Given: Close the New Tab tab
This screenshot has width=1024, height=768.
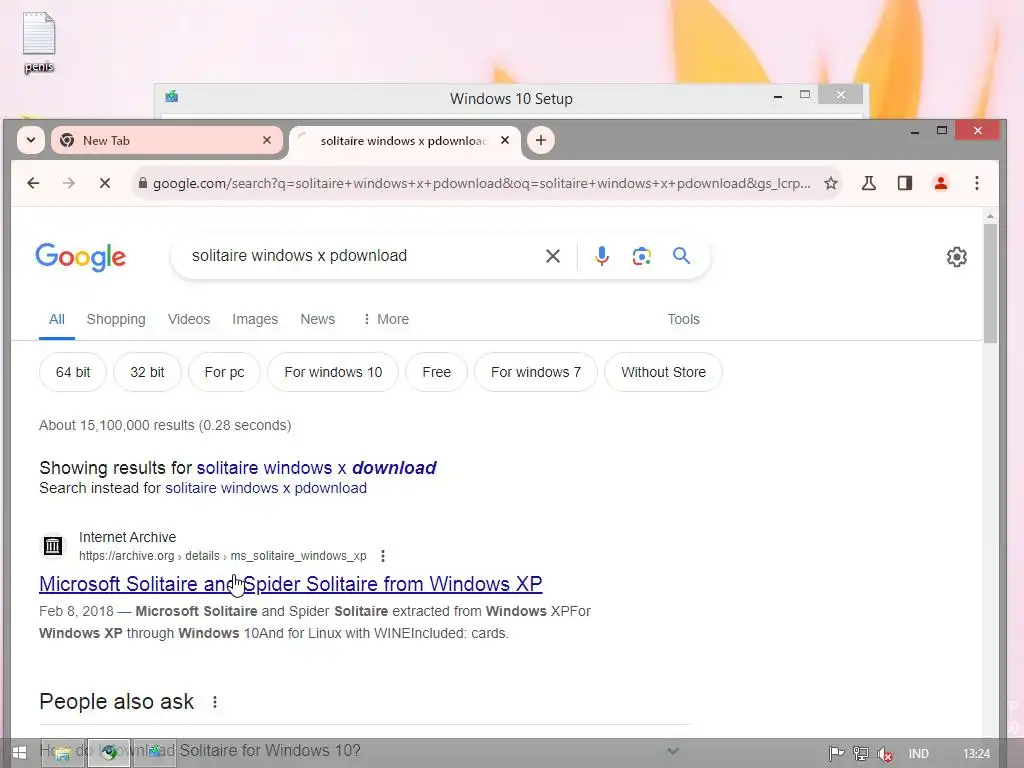Looking at the screenshot, I should [266, 140].
